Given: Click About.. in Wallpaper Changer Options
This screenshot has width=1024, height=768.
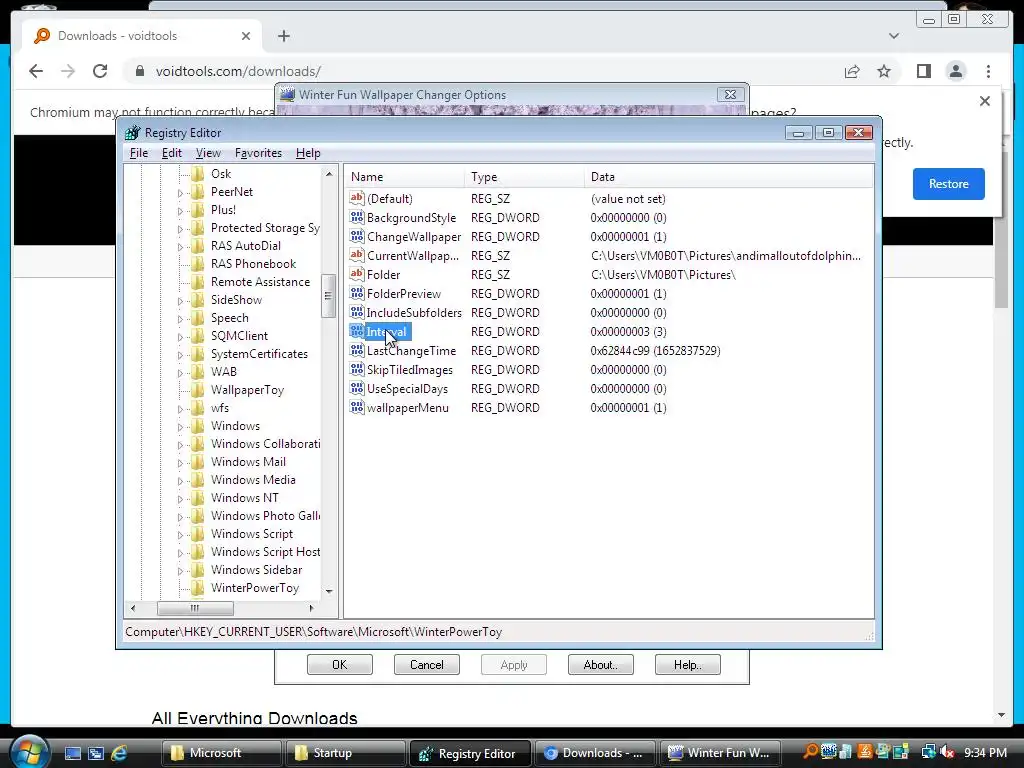Looking at the screenshot, I should [x=600, y=665].
